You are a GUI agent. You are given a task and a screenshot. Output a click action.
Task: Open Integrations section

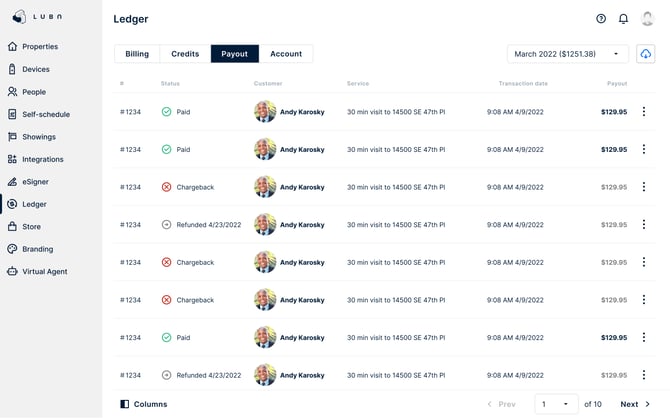35,159
